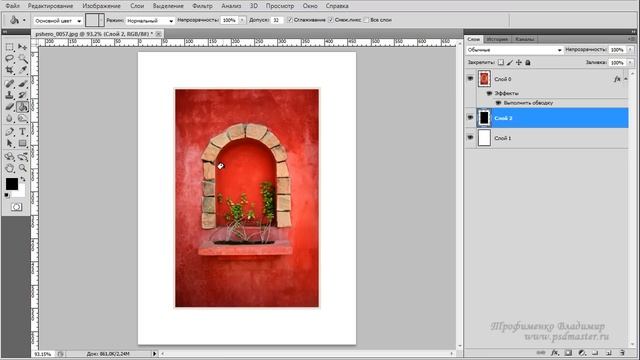Viewport: 640px width, 360px height.
Task: Select the Rectangular Marquee tool
Action: [x=9, y=47]
